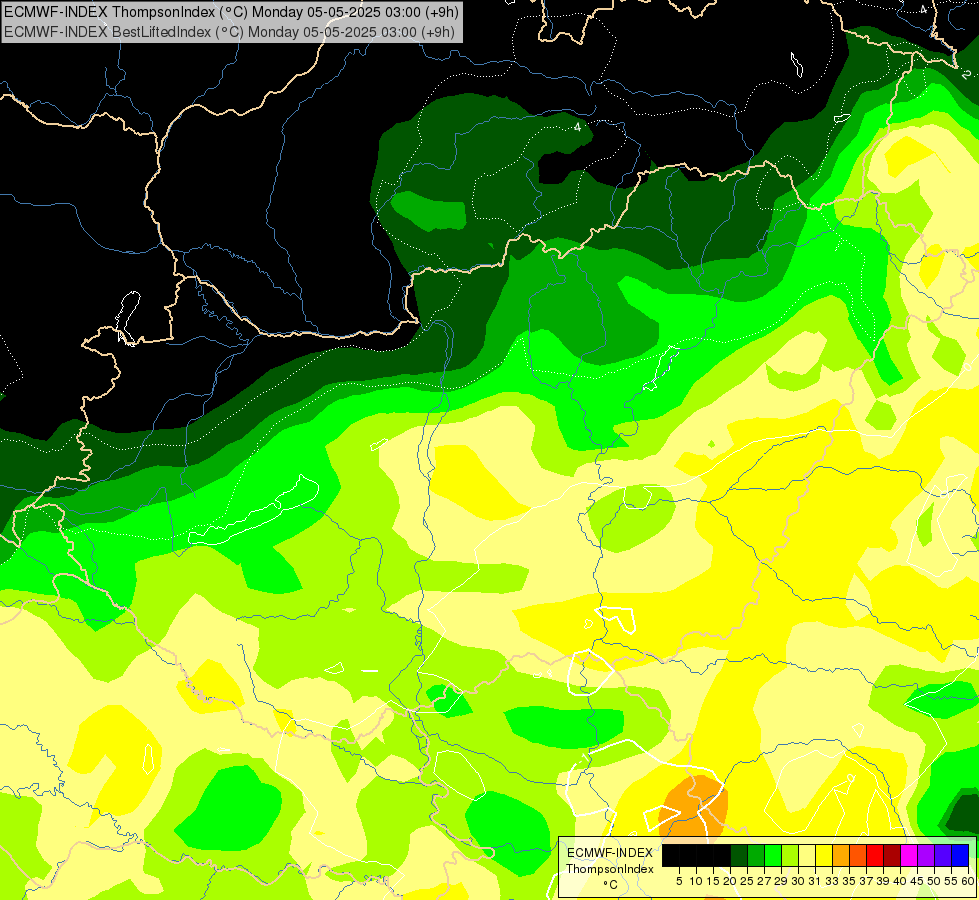The image size is (979, 900).
Task: Select the purple legend swatch for 45-50
Action: click(926, 855)
